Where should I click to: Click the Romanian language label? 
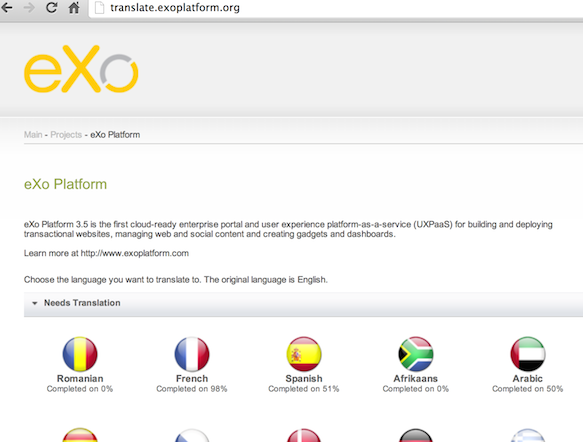click(x=80, y=378)
